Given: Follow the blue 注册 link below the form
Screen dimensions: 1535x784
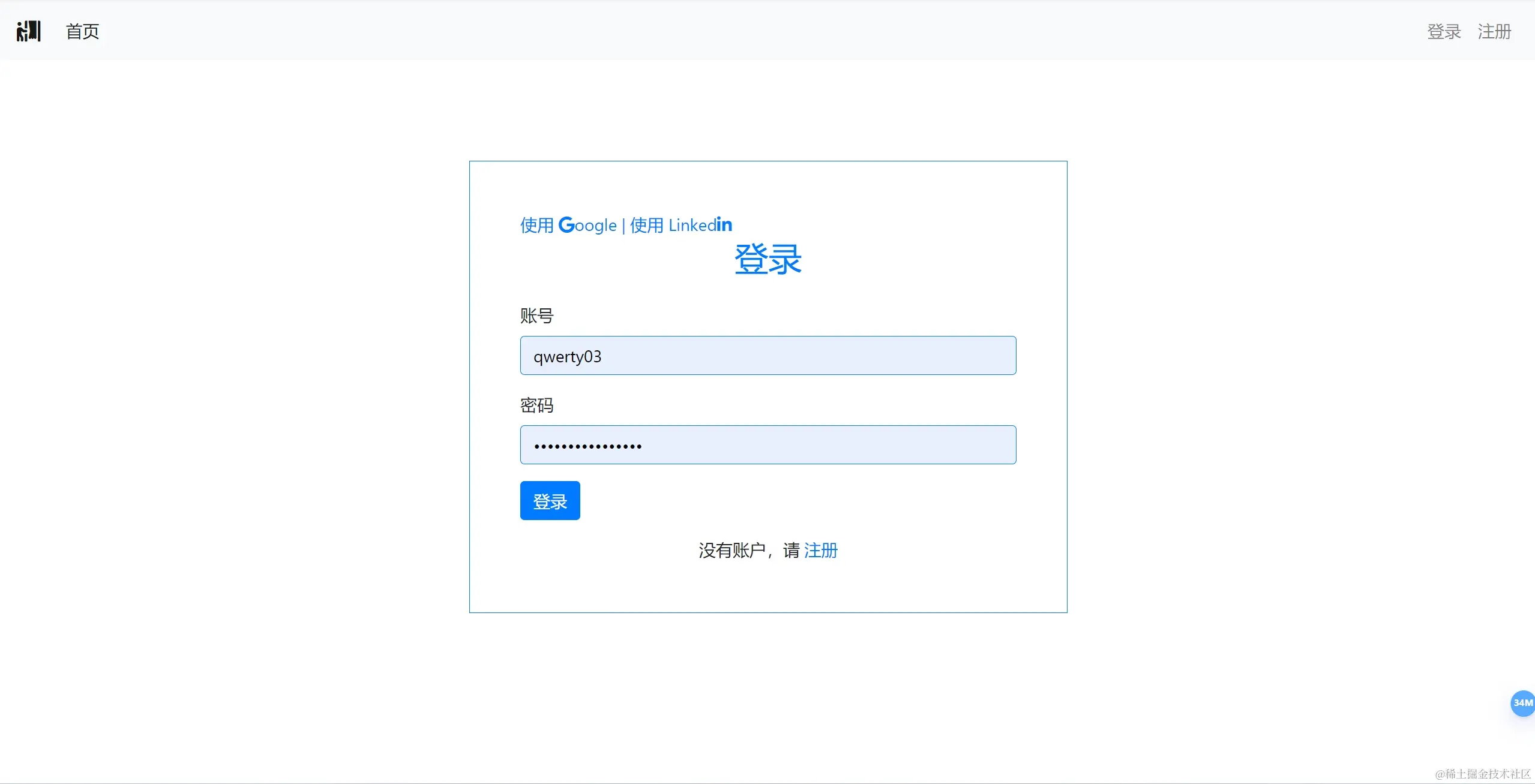Looking at the screenshot, I should (x=820, y=550).
